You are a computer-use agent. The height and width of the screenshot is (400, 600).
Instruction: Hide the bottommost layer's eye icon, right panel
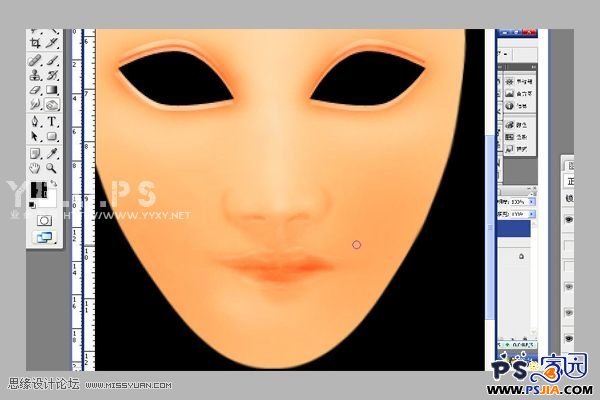[569, 339]
